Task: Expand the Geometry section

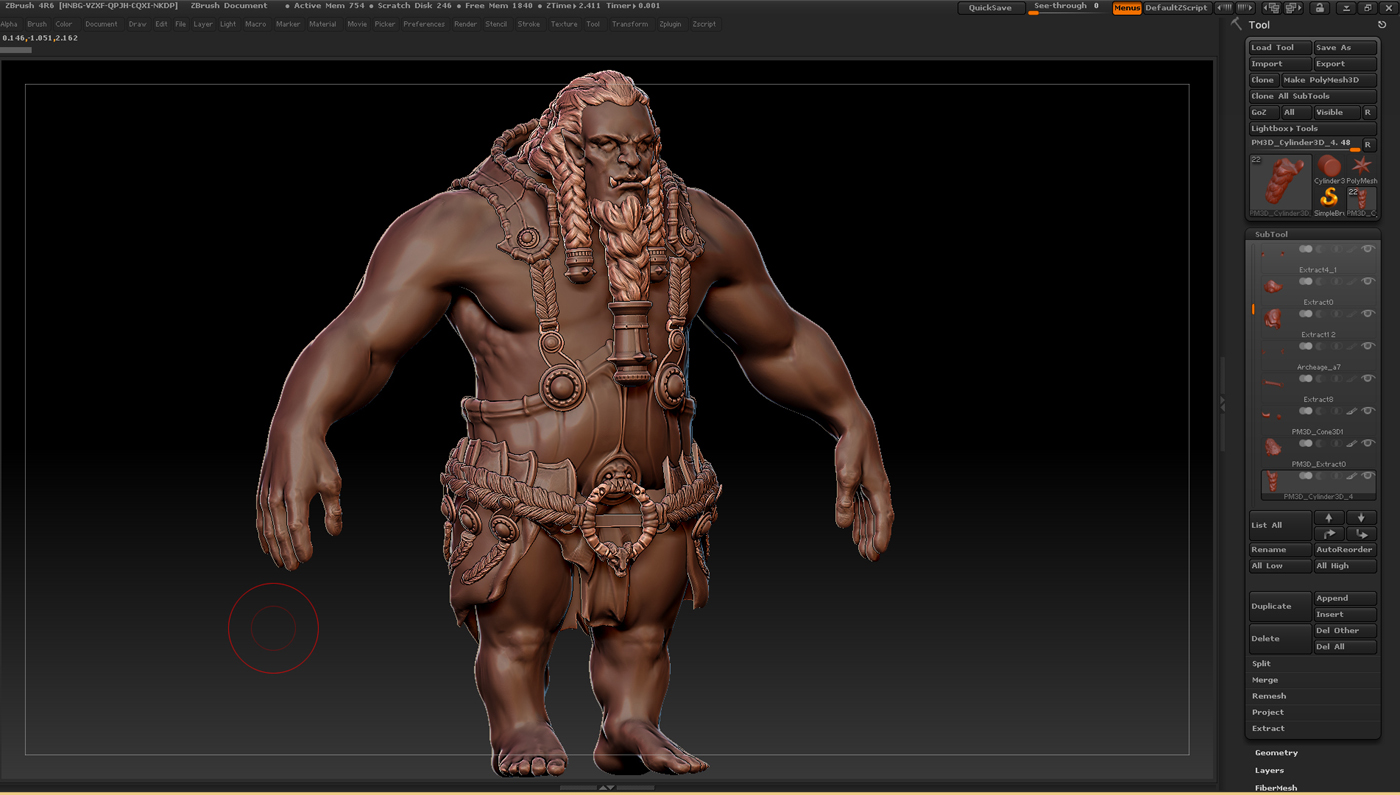Action: pos(1276,753)
